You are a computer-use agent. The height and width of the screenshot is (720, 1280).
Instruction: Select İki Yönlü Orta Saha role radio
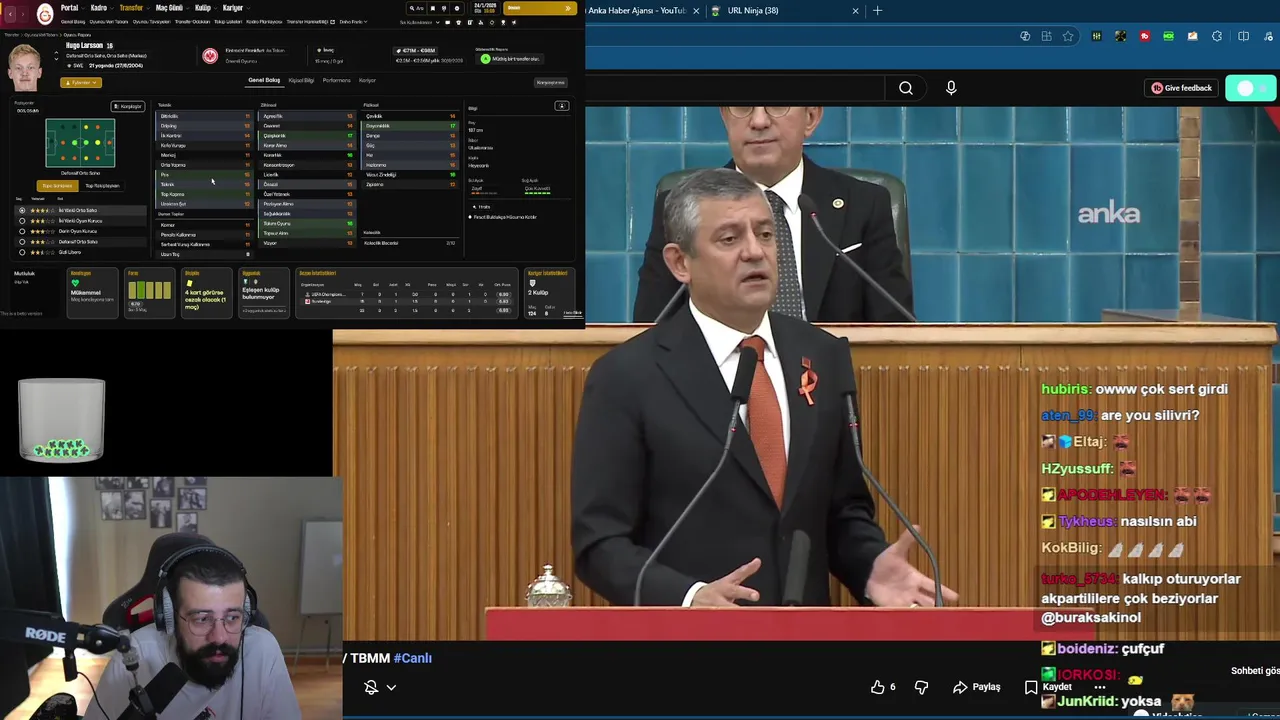22,211
